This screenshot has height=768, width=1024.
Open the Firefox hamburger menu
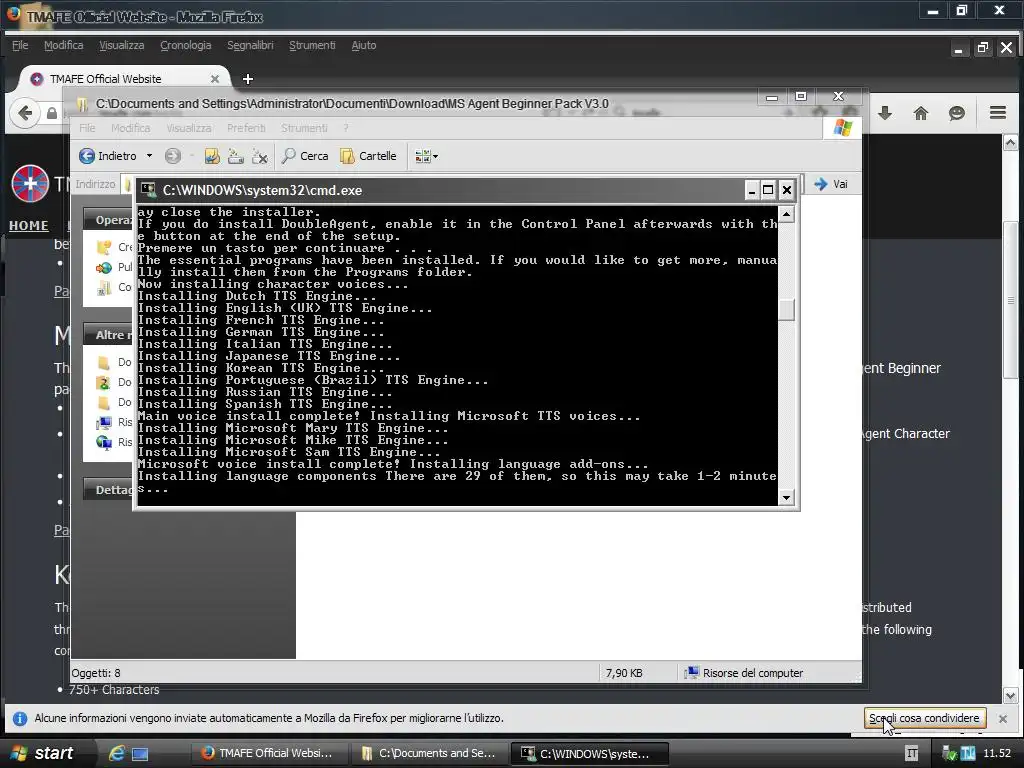coord(997,113)
